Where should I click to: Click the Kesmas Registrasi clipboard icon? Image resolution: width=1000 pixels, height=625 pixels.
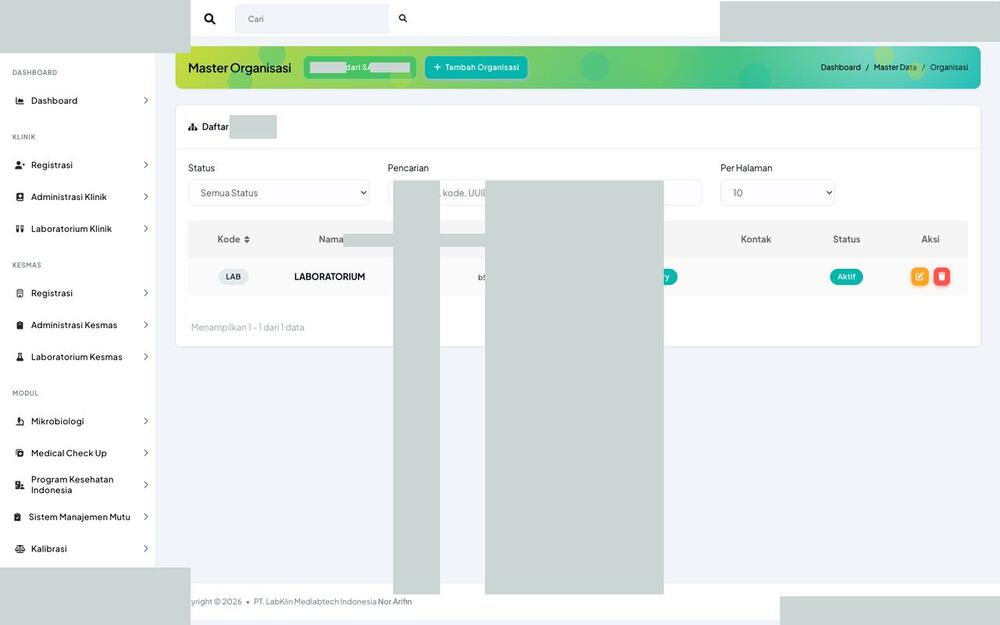(x=20, y=293)
